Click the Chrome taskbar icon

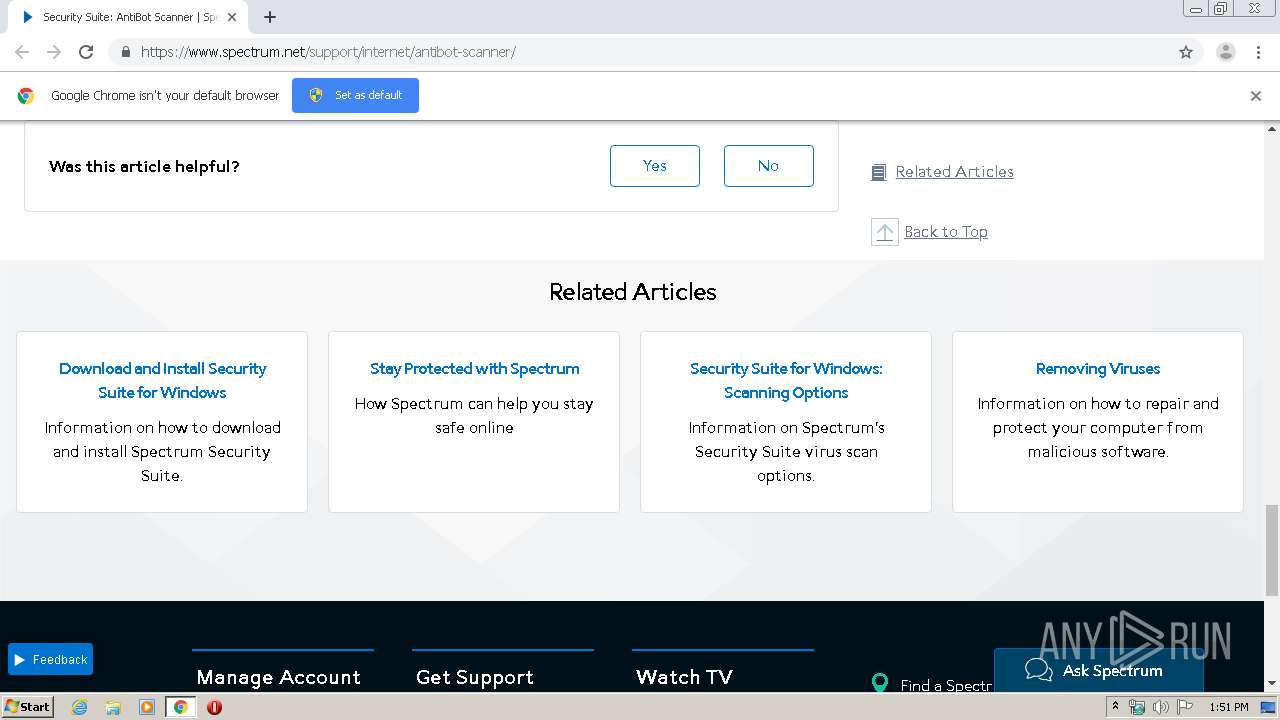(180, 707)
